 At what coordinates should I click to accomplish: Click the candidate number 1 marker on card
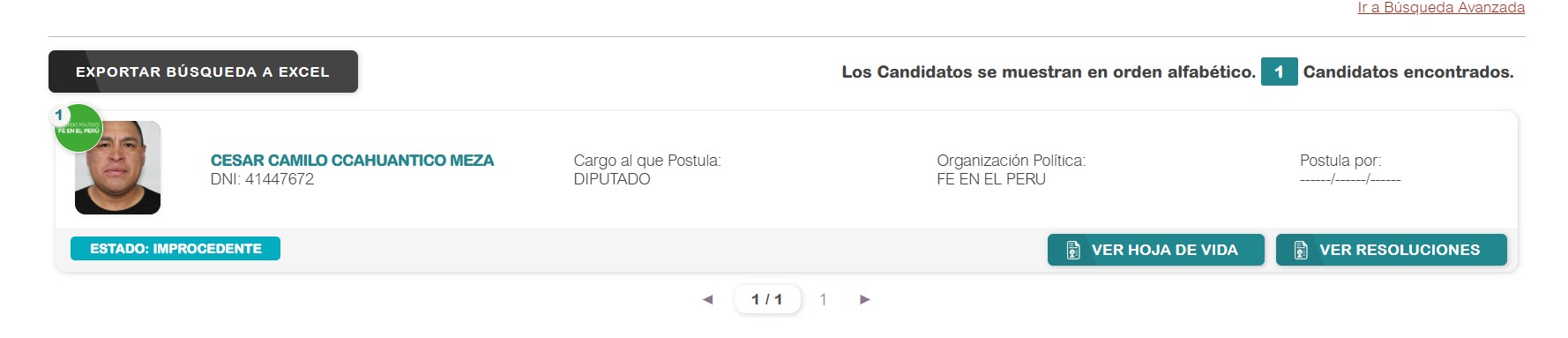(59, 115)
